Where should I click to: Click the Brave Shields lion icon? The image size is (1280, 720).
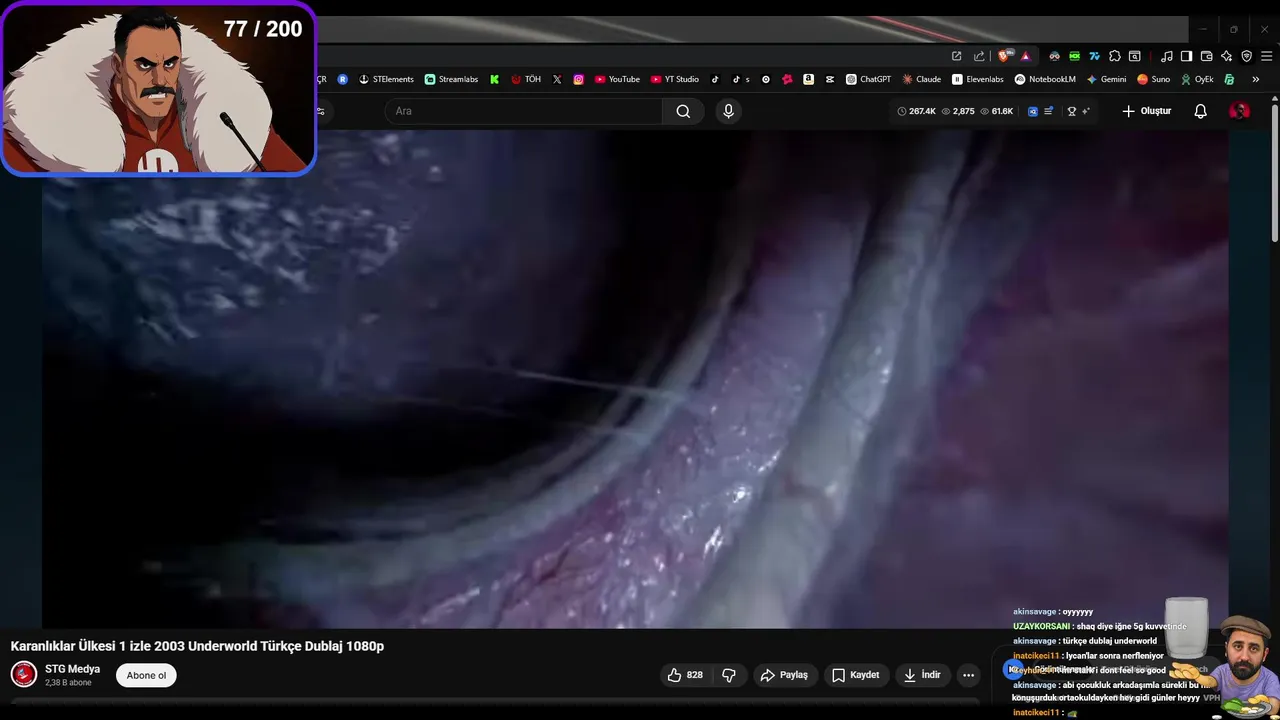[1003, 56]
